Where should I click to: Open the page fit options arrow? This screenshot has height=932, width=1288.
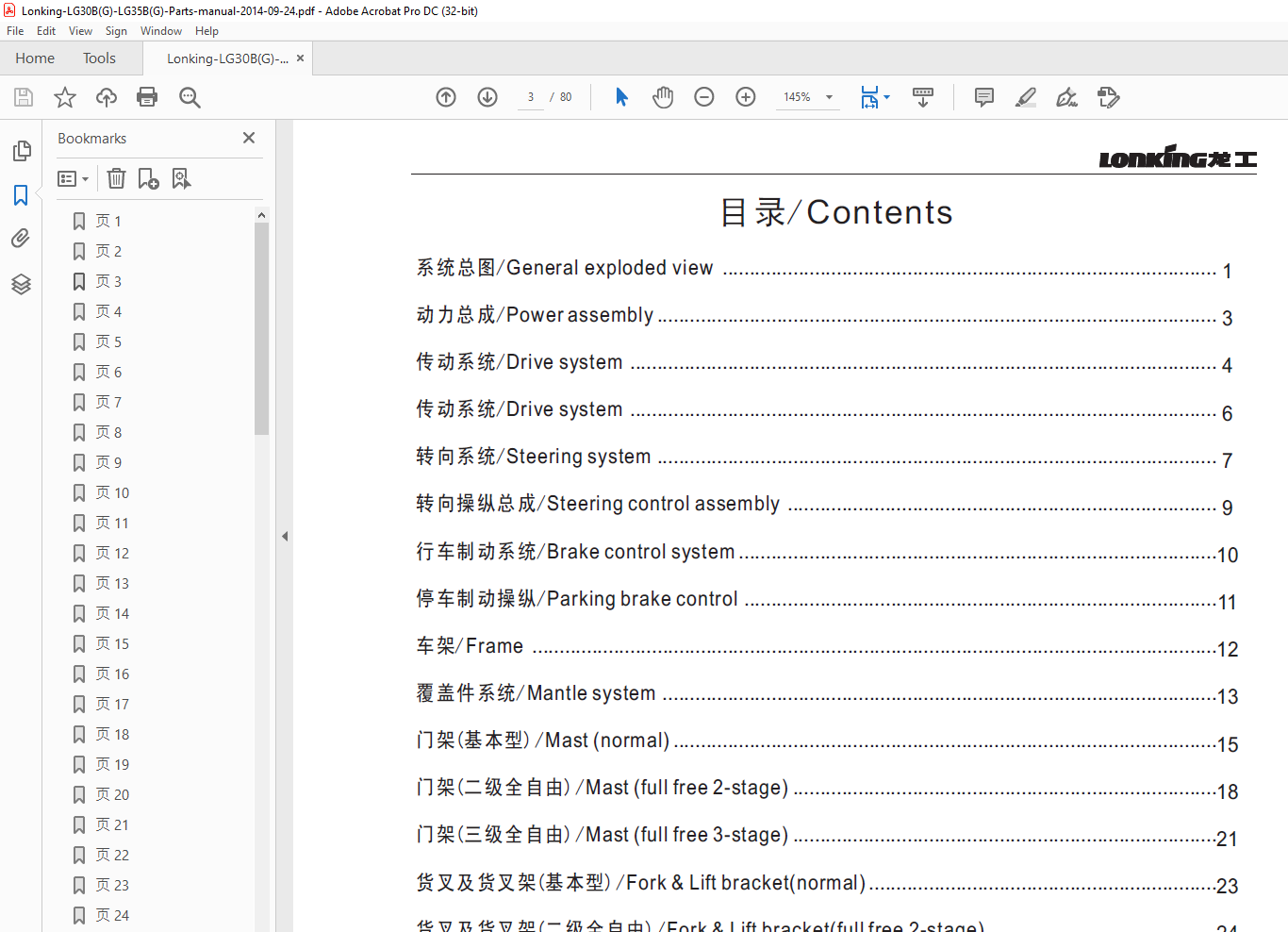tap(886, 97)
